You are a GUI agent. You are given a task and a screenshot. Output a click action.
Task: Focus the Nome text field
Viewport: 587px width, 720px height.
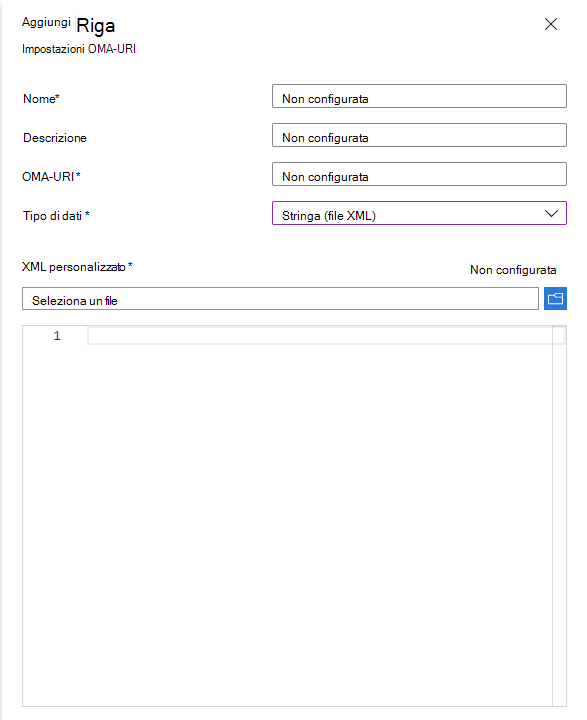[x=419, y=96]
